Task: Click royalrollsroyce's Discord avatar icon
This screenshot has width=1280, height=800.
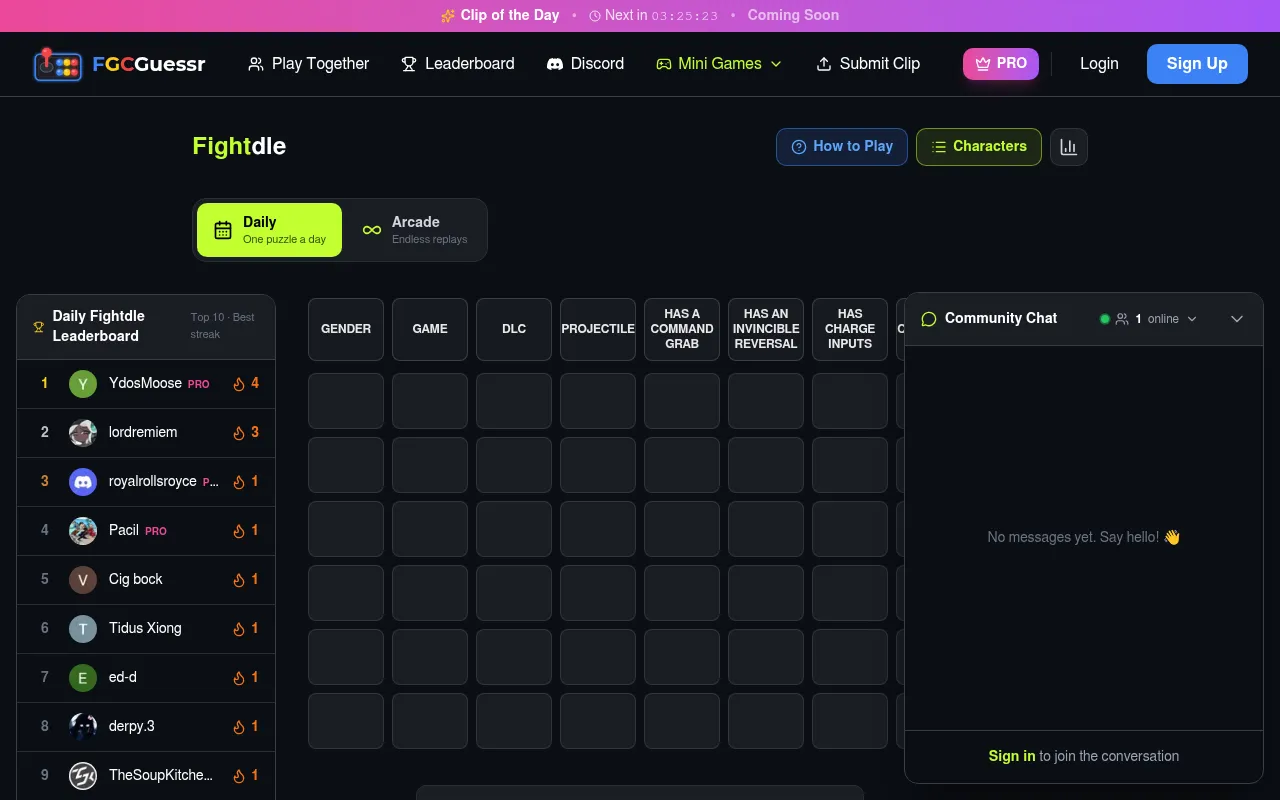Action: [83, 482]
